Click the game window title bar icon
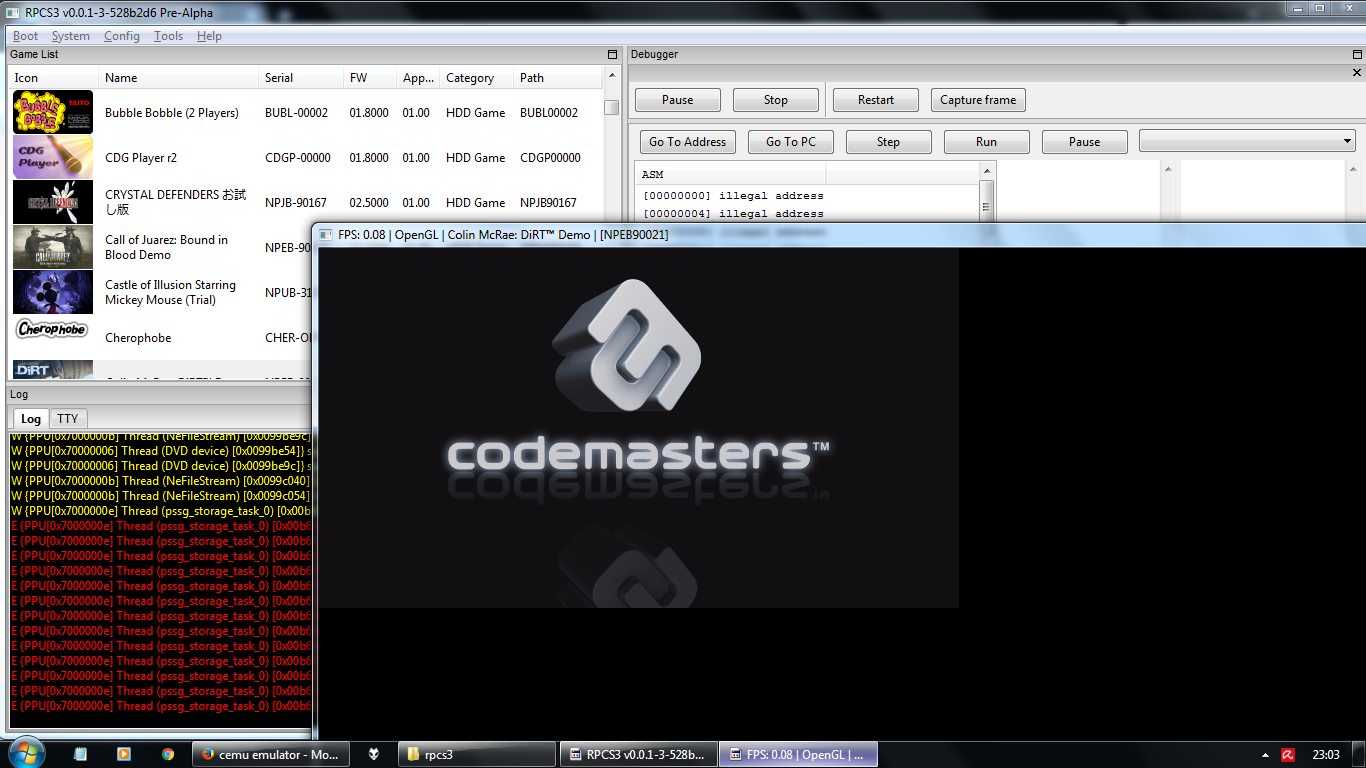The height and width of the screenshot is (768, 1366). (326, 235)
